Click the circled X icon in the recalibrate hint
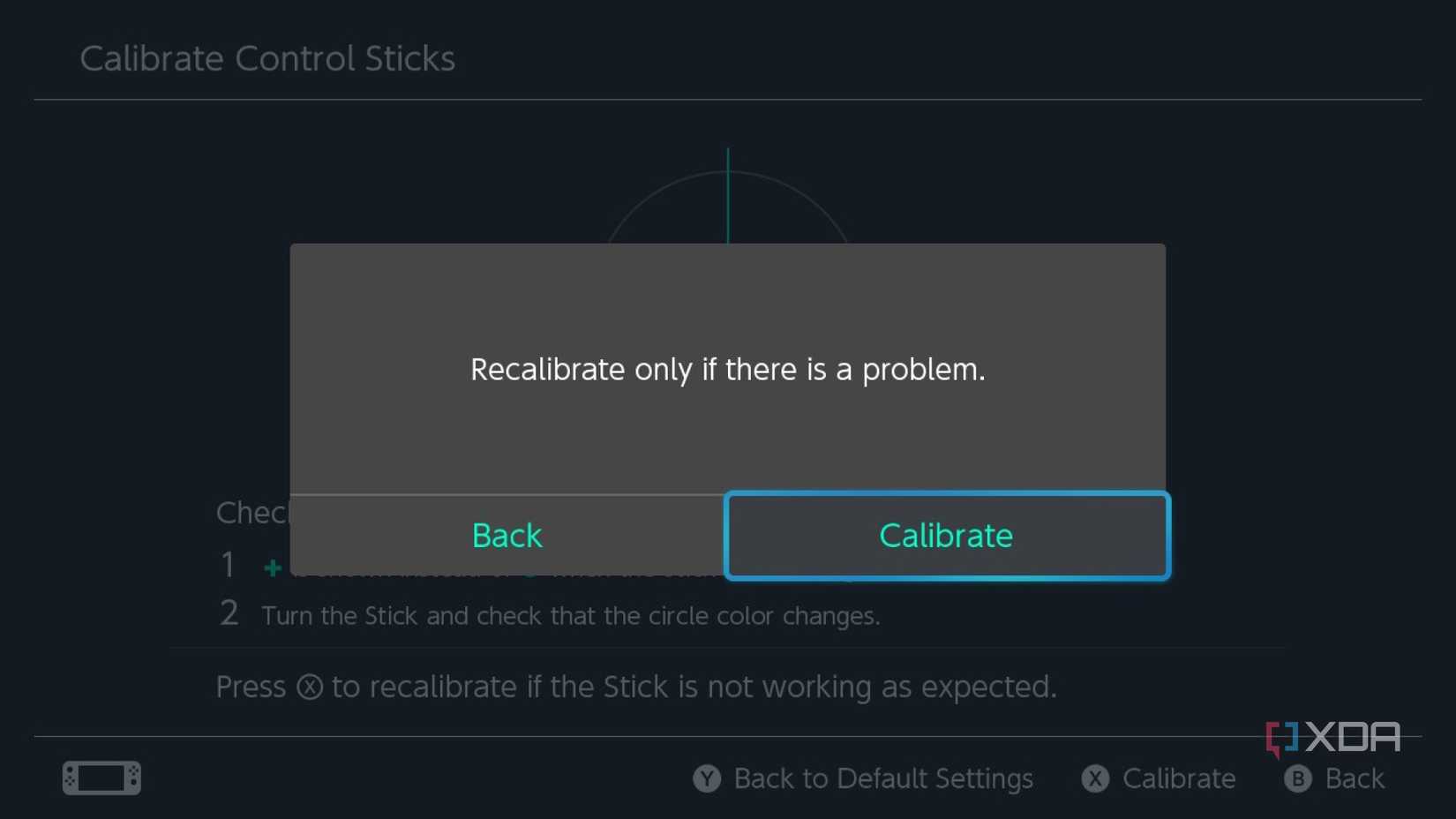The height and width of the screenshot is (819, 1456). [x=311, y=687]
